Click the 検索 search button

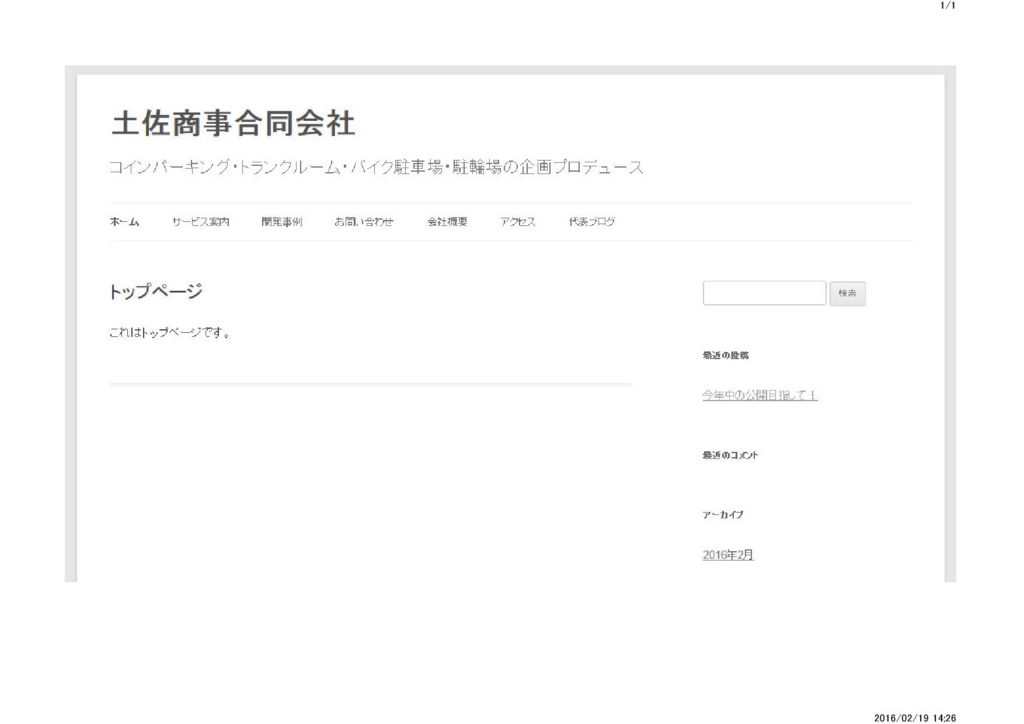pos(847,294)
